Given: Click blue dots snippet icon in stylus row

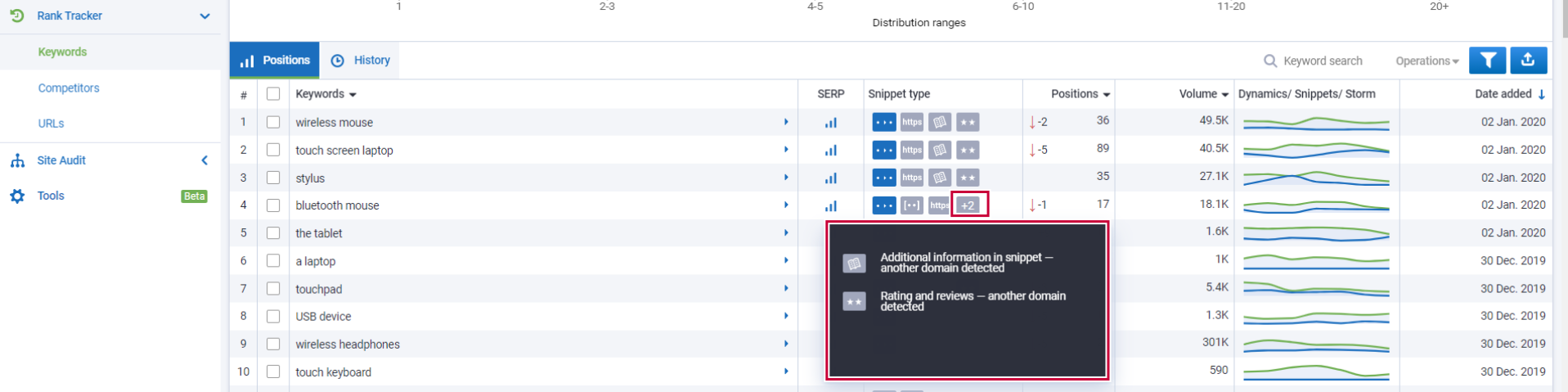Looking at the screenshot, I should point(884,178).
